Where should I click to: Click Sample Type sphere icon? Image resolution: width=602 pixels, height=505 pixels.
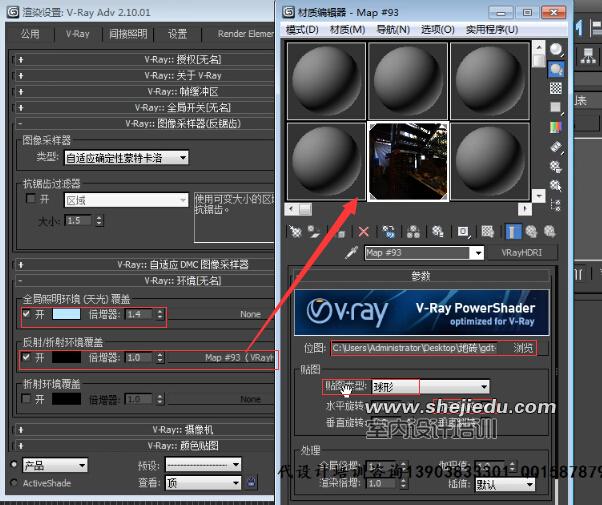(x=556, y=50)
